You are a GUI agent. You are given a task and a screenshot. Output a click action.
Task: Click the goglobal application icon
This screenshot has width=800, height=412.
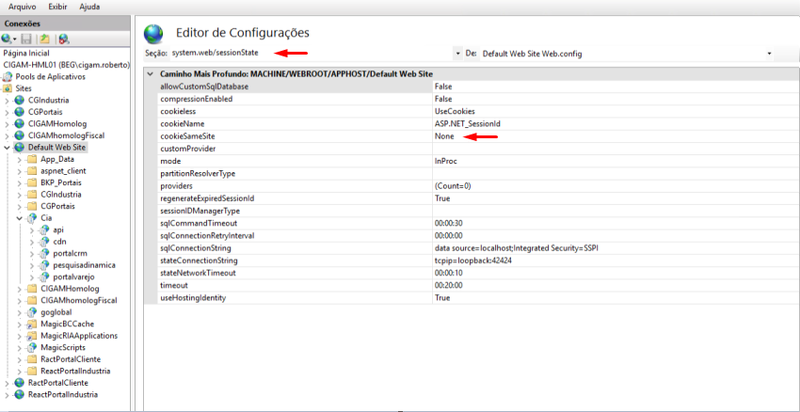[32, 312]
